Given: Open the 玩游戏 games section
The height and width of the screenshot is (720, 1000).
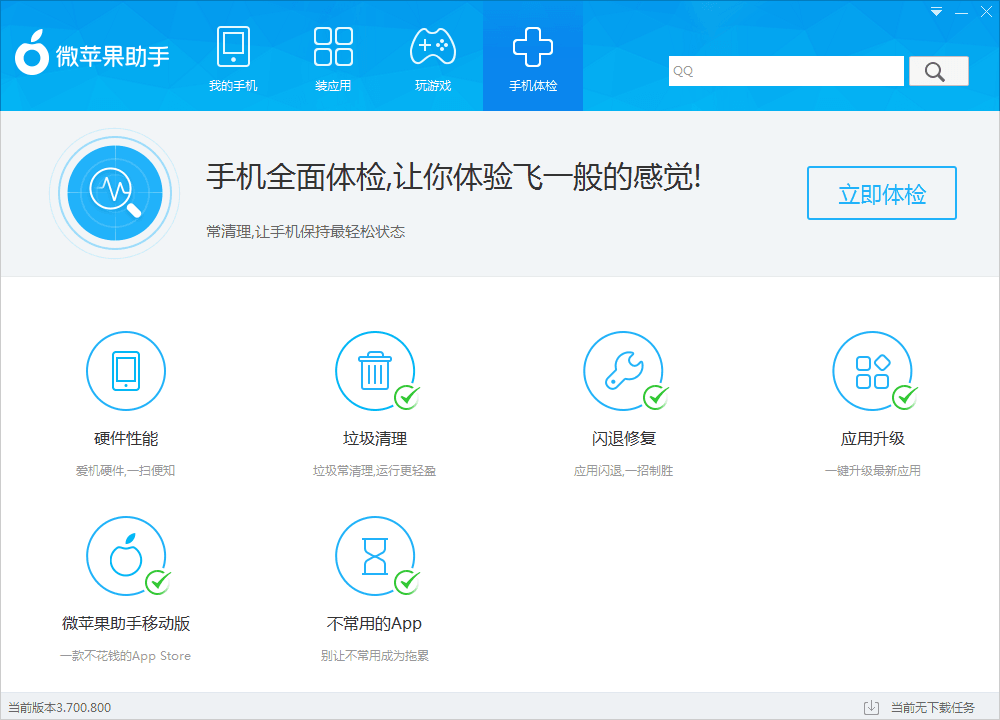Looking at the screenshot, I should pos(433,56).
